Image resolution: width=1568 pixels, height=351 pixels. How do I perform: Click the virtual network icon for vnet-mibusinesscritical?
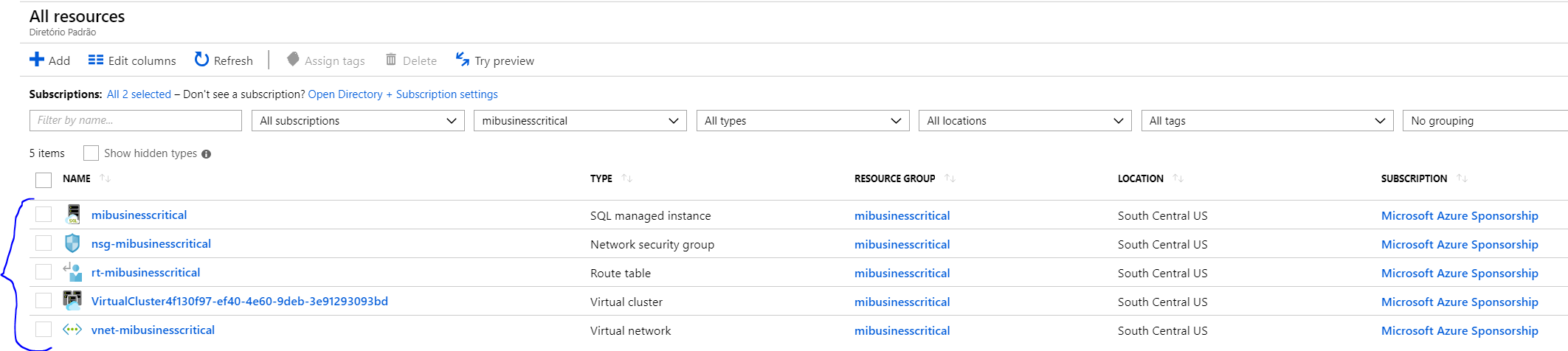pyautogui.click(x=72, y=330)
